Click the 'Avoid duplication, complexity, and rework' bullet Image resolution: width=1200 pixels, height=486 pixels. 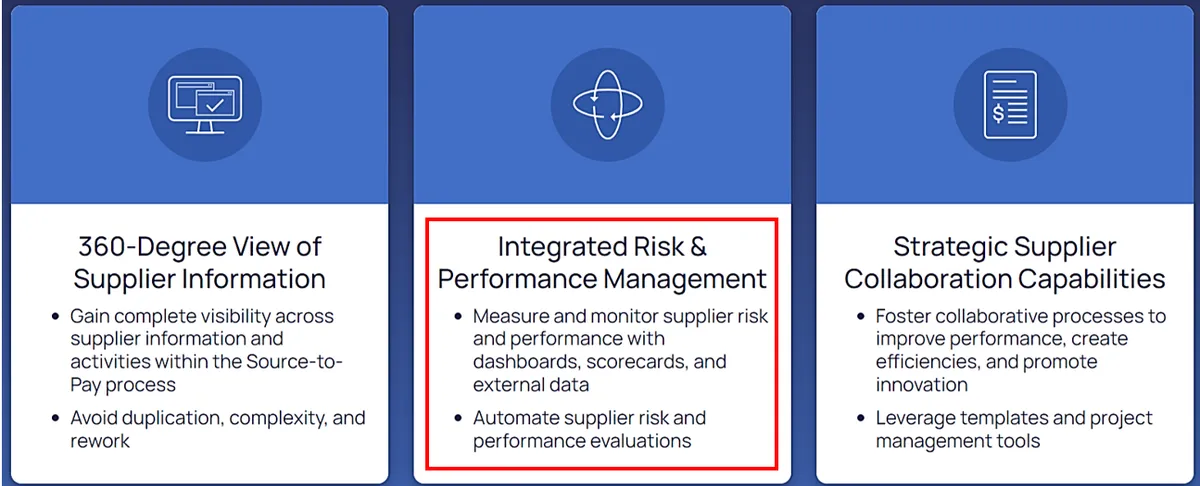(217, 429)
